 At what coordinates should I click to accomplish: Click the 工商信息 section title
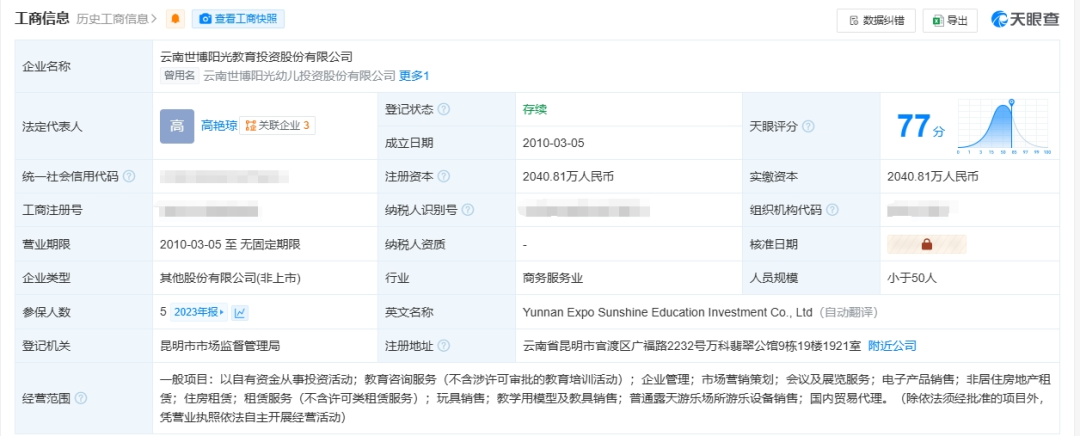42,19
